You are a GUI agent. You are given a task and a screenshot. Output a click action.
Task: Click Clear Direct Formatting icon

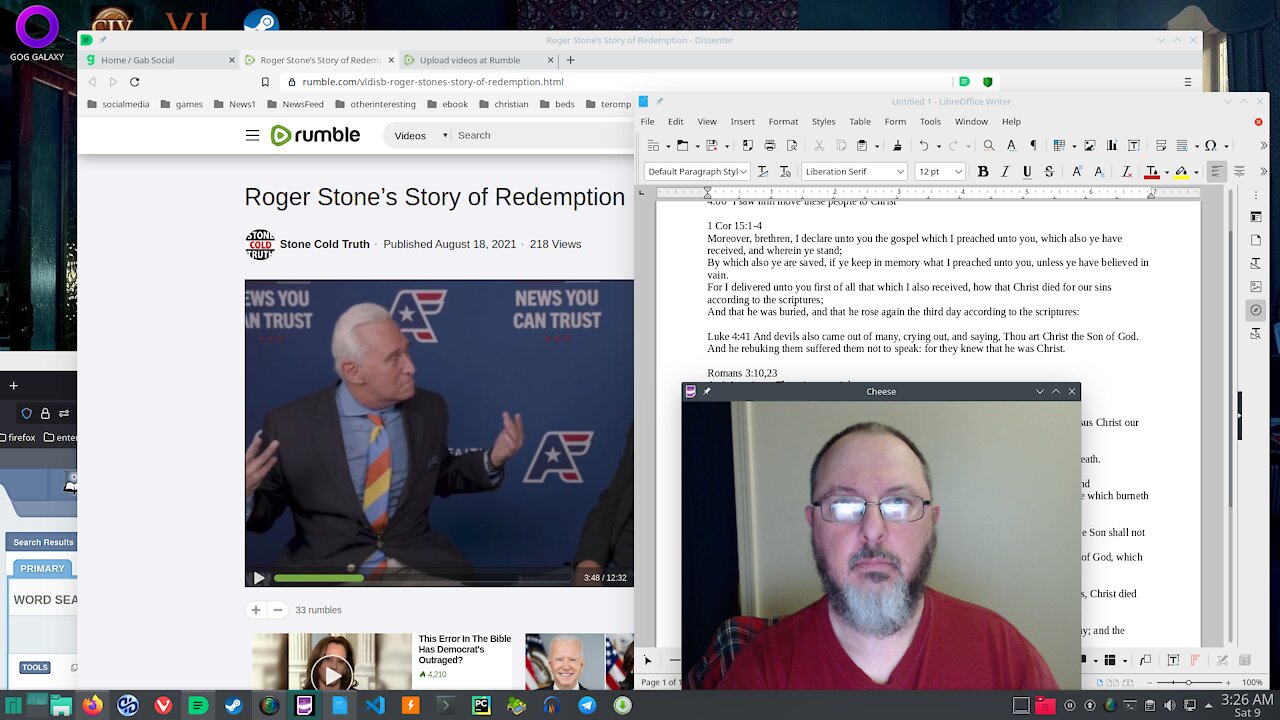click(1127, 172)
